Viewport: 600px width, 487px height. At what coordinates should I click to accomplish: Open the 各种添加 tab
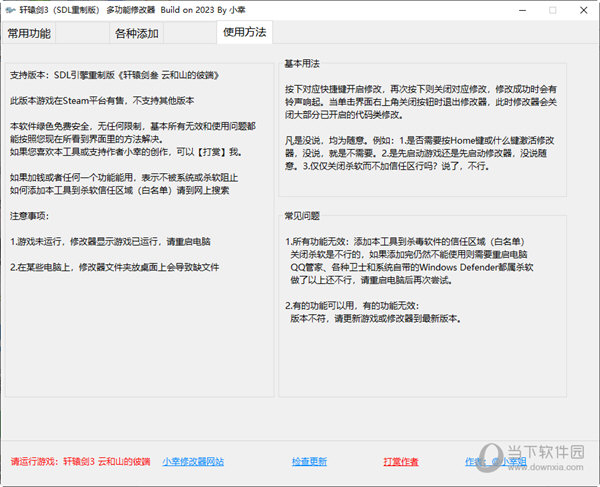coord(137,33)
